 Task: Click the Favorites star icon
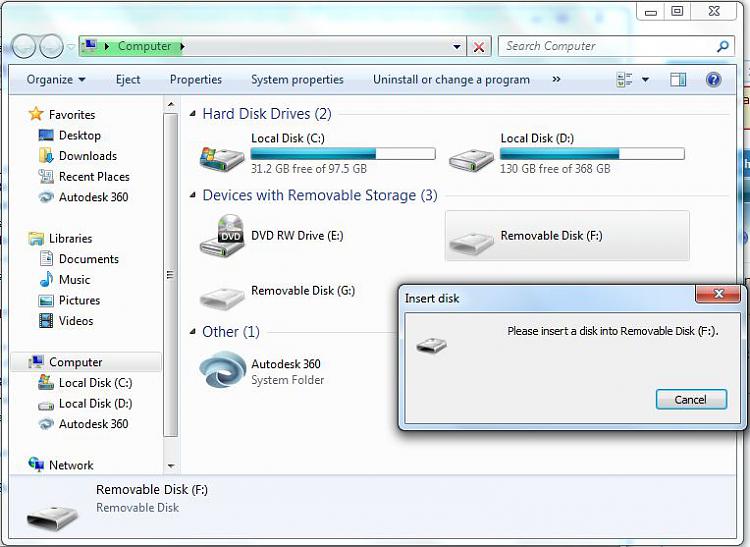pos(36,114)
